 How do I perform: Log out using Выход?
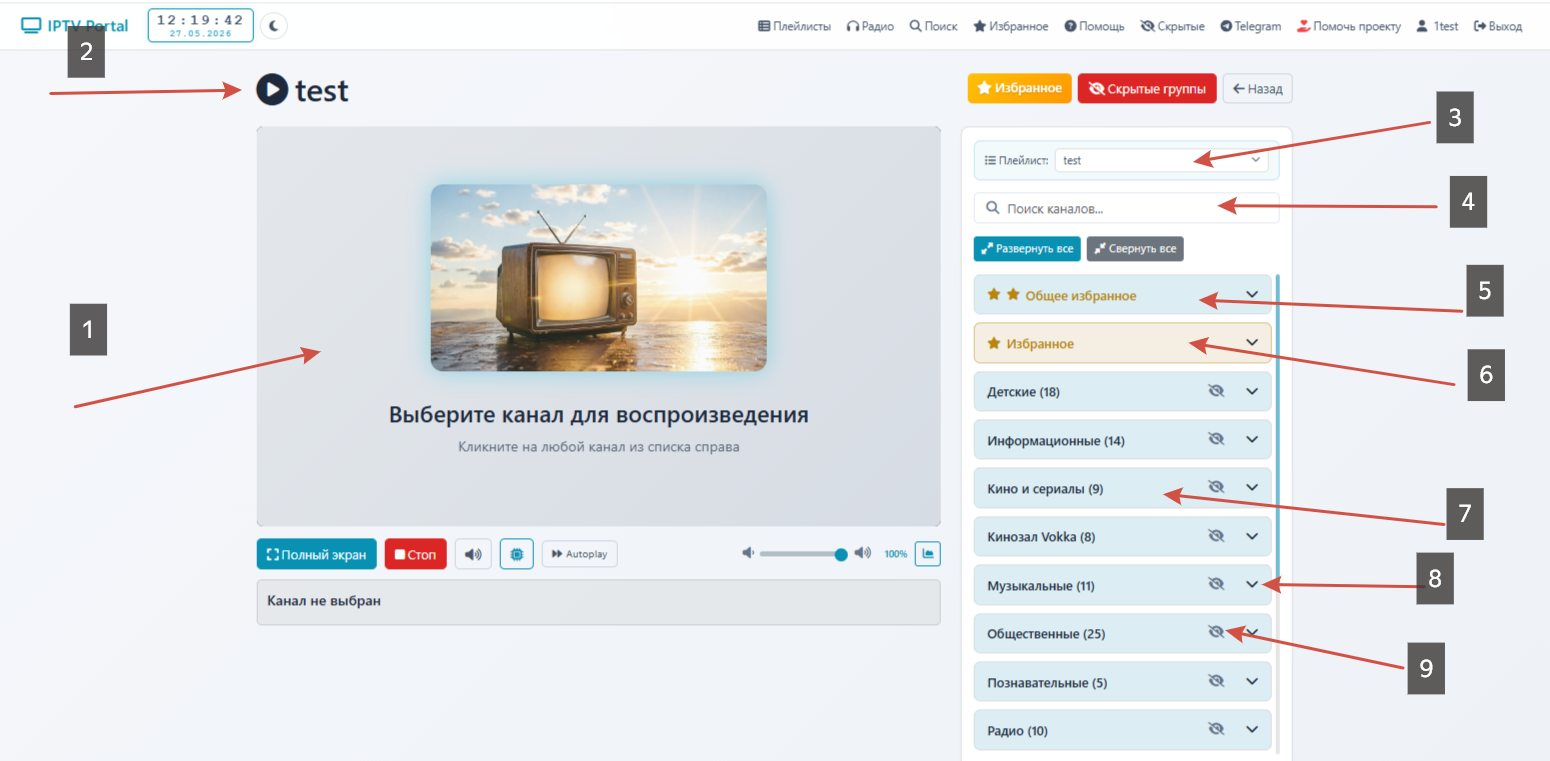coord(1498,27)
